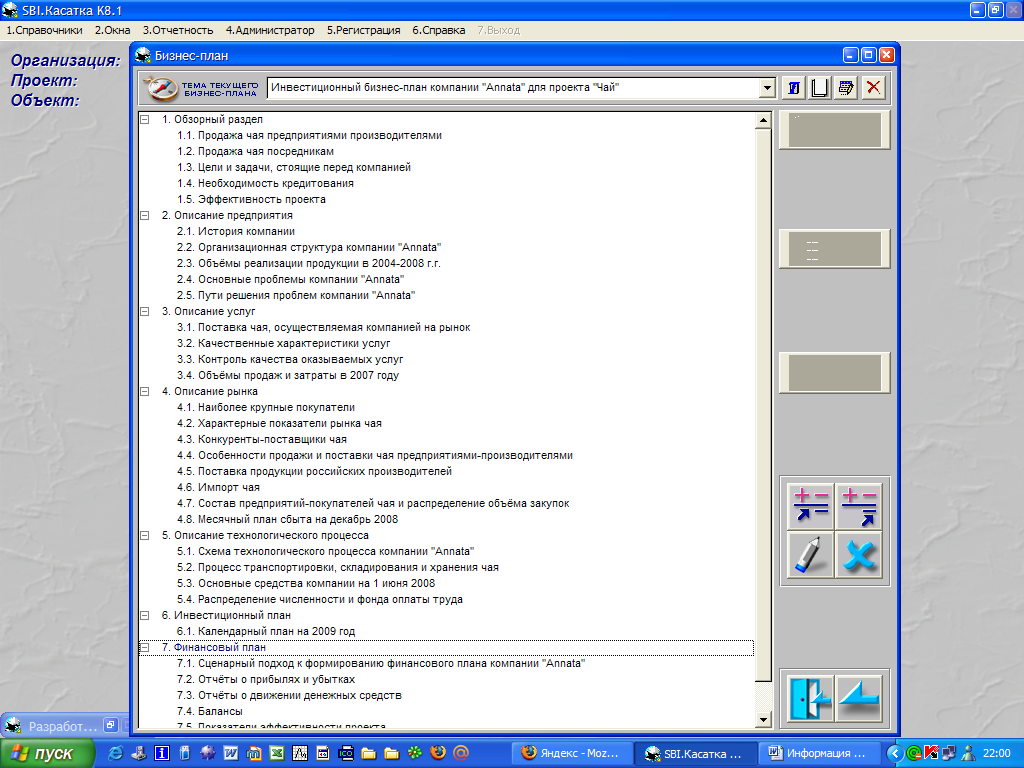Click the tree scrollbar down arrow

[x=763, y=720]
